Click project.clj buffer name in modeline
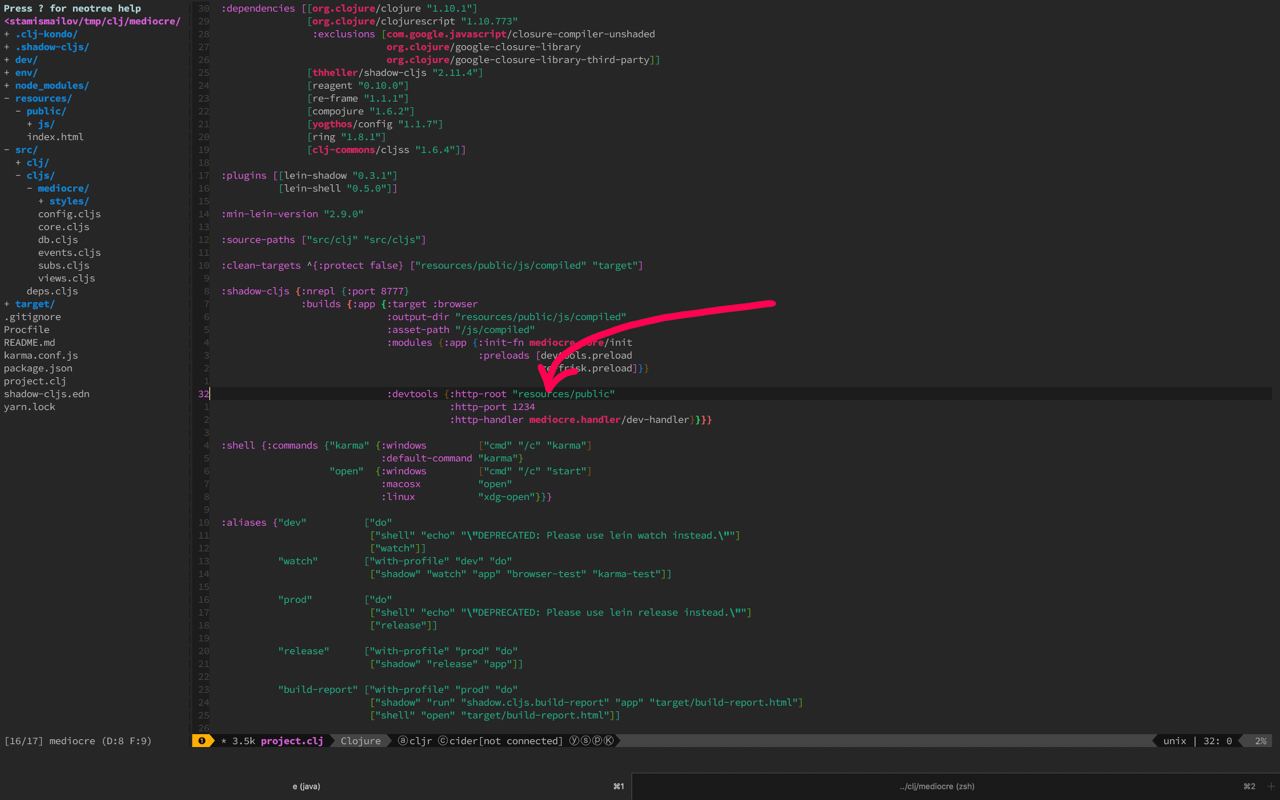1280x800 pixels. [292, 741]
